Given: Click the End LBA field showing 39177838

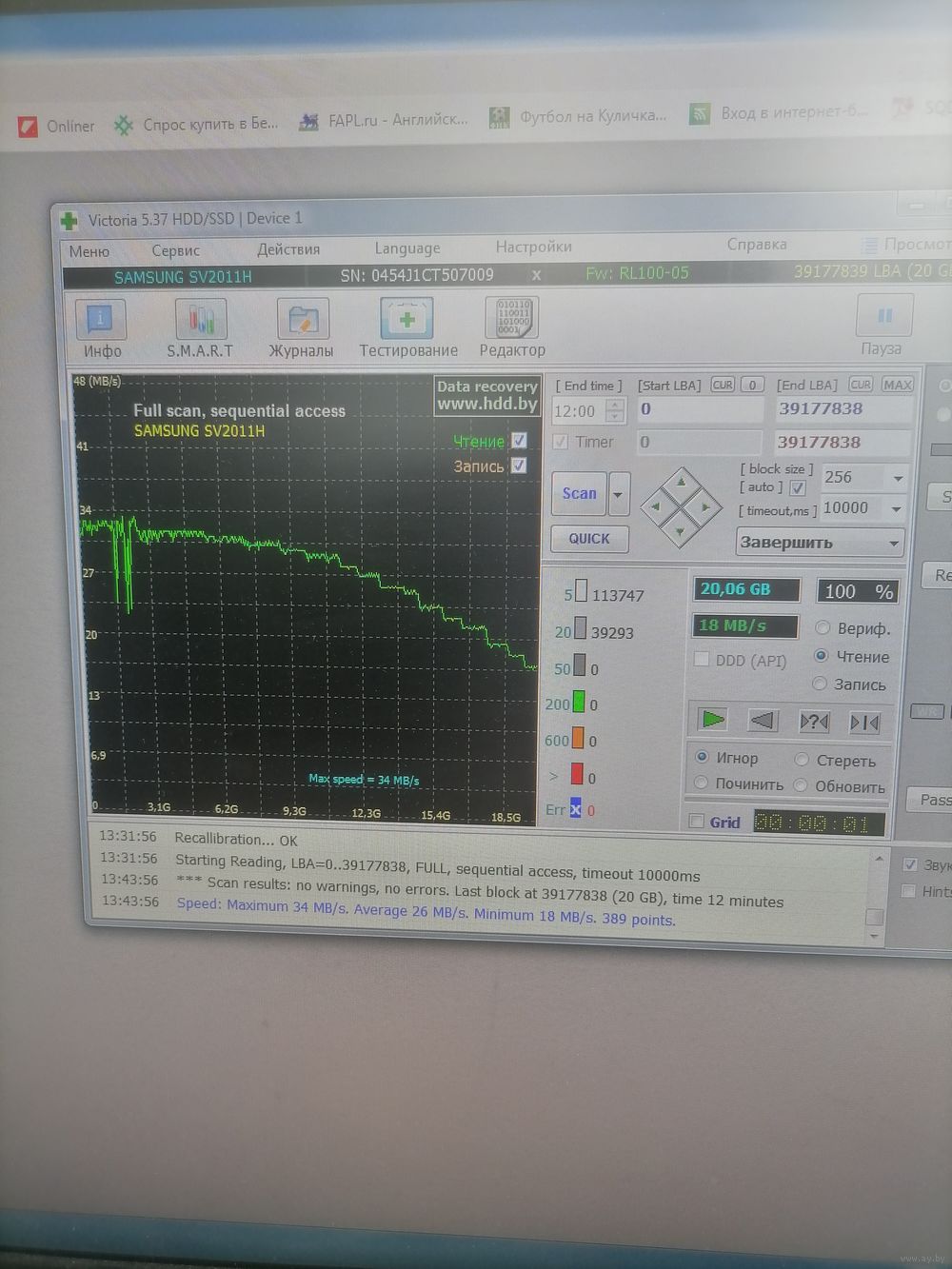Looking at the screenshot, I should click(843, 409).
